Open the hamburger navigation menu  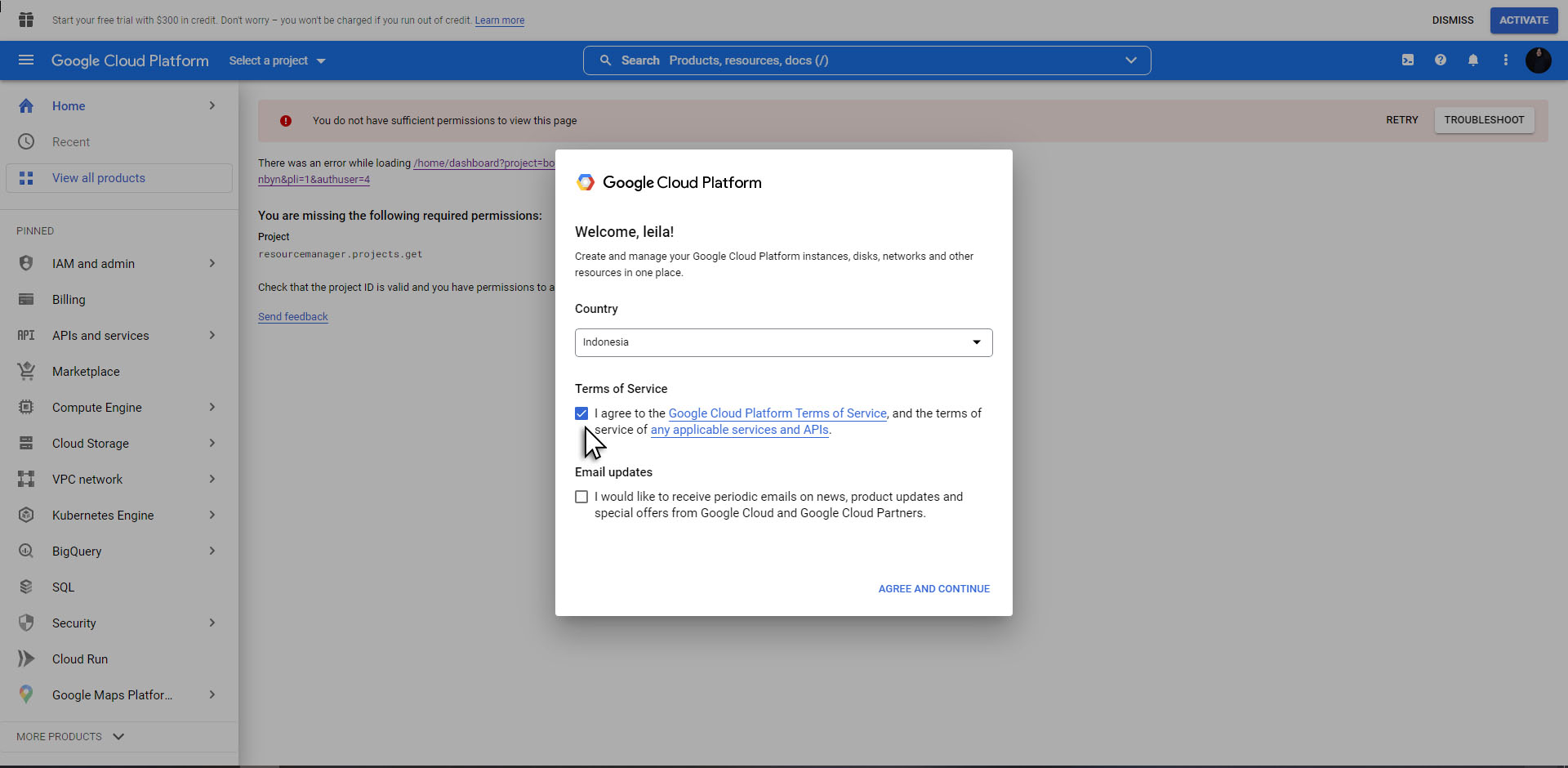point(26,60)
